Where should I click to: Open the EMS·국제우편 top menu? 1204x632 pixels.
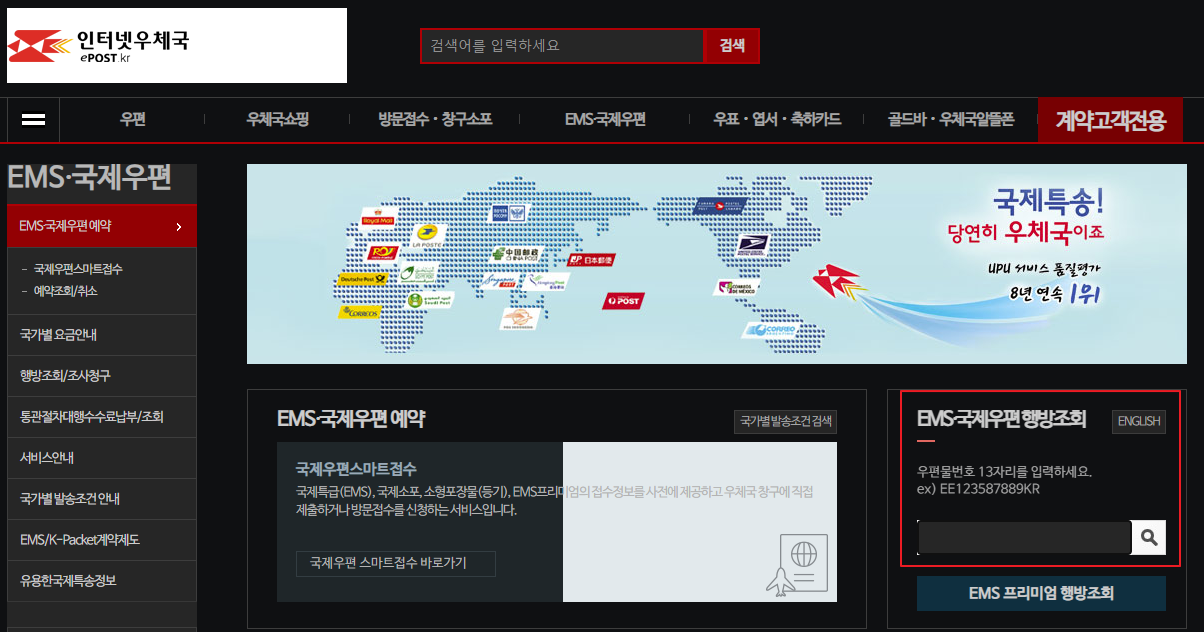(605, 120)
